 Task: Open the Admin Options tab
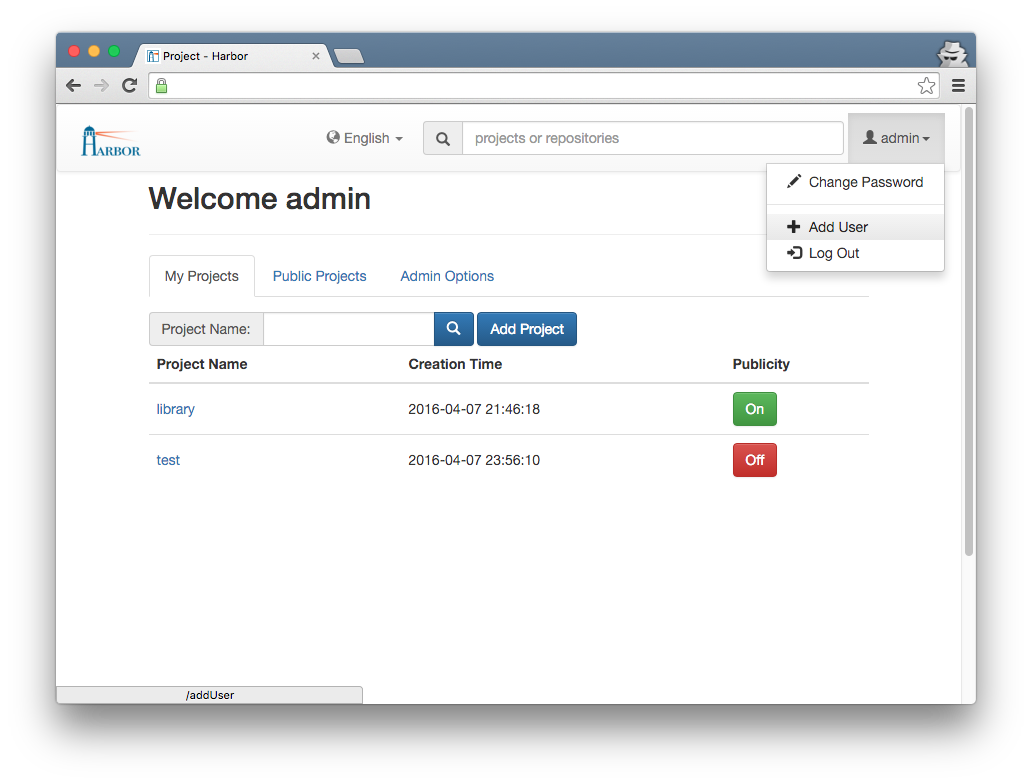pyautogui.click(x=447, y=276)
